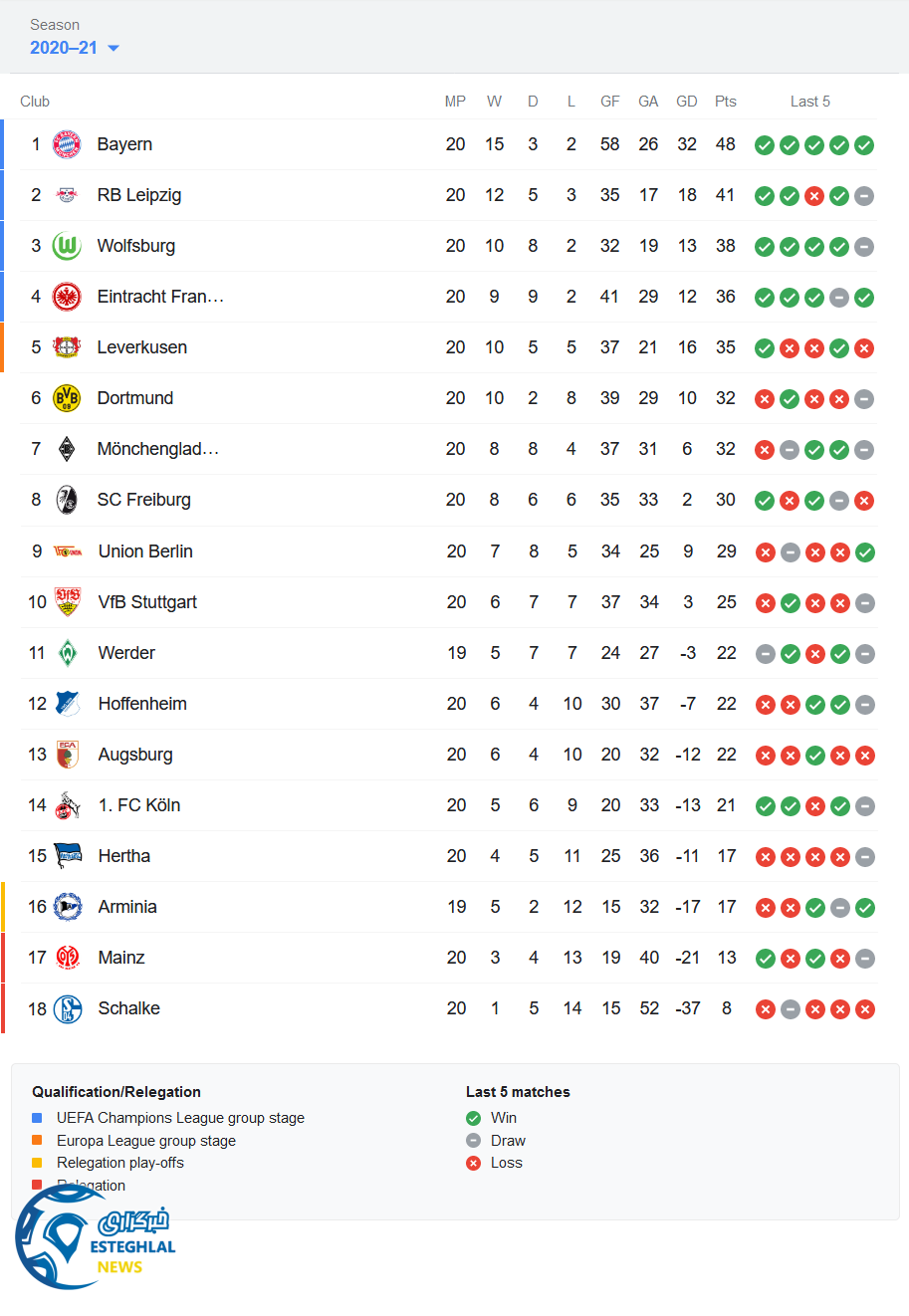909x1316 pixels.
Task: Click the MP column header
Action: tap(455, 102)
